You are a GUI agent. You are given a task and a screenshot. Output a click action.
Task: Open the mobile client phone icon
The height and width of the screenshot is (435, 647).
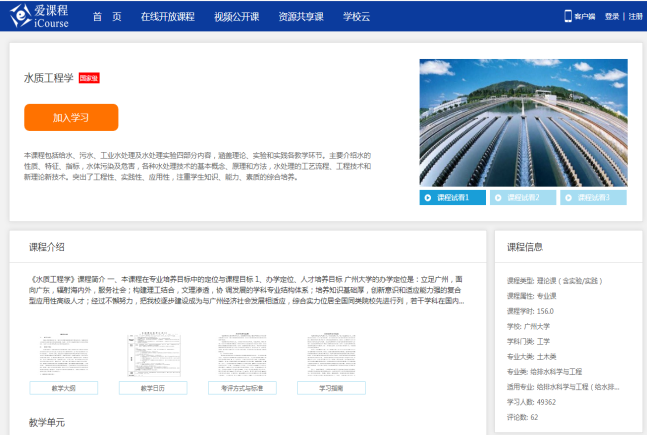point(568,16)
